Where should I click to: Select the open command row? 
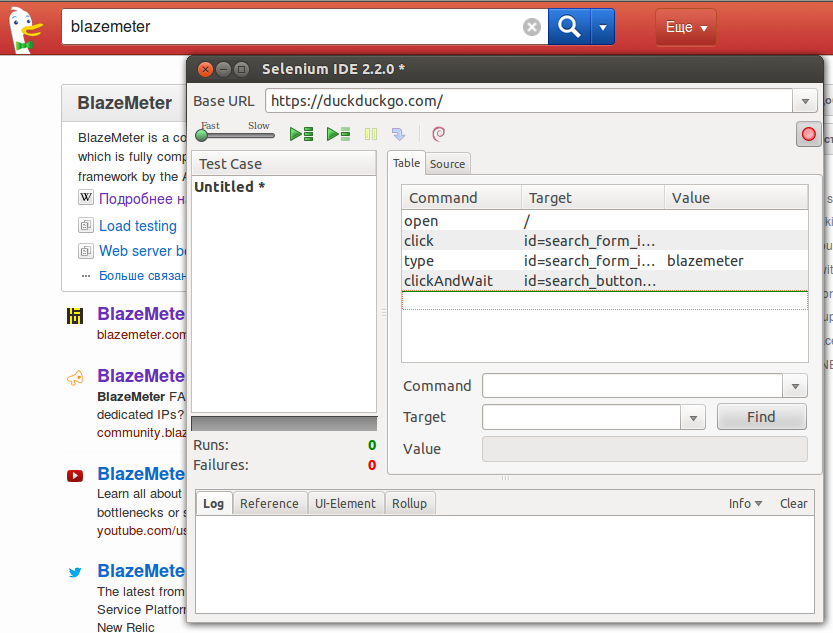605,221
